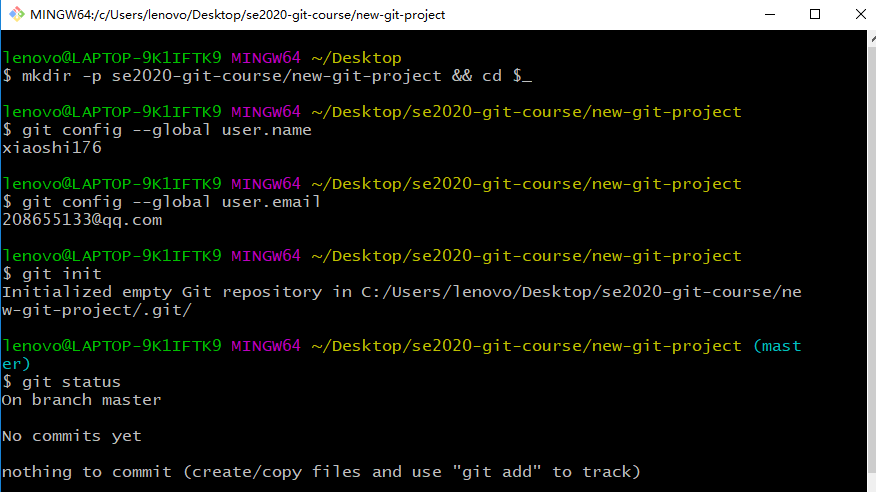The width and height of the screenshot is (876, 492).
Task: Click the scrollbar up arrow
Action: pyautogui.click(x=872, y=39)
